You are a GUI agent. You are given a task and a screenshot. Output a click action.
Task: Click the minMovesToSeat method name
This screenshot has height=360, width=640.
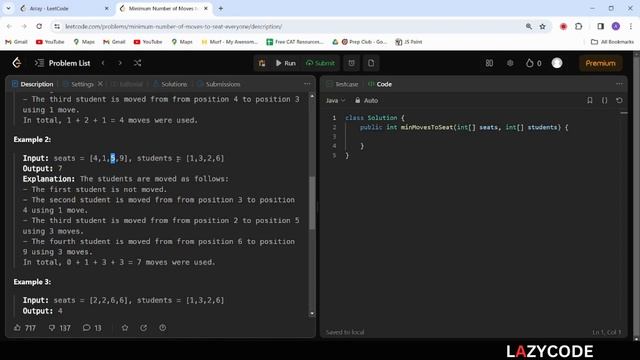point(427,127)
